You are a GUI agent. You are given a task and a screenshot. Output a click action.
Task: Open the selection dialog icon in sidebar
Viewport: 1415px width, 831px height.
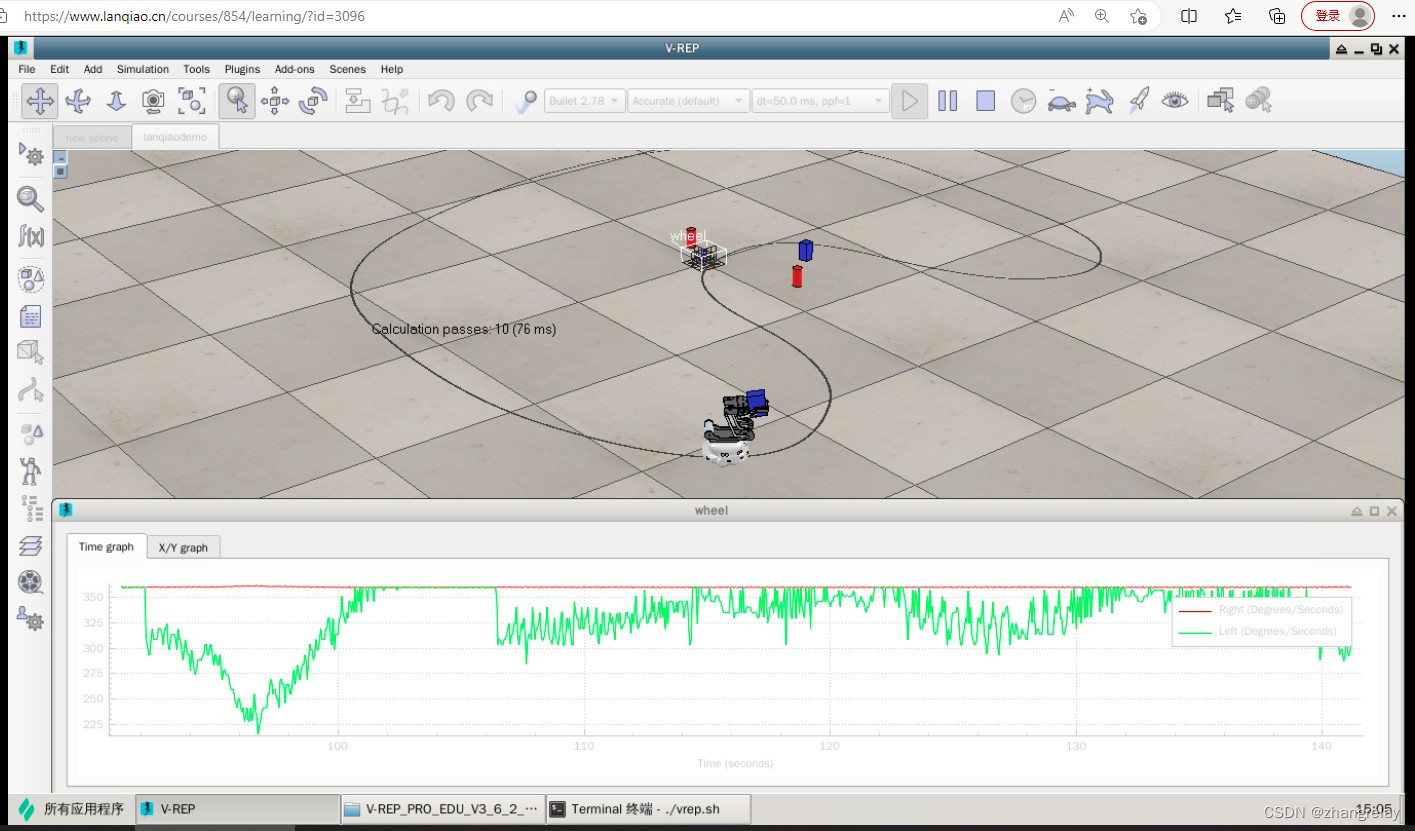click(x=31, y=433)
